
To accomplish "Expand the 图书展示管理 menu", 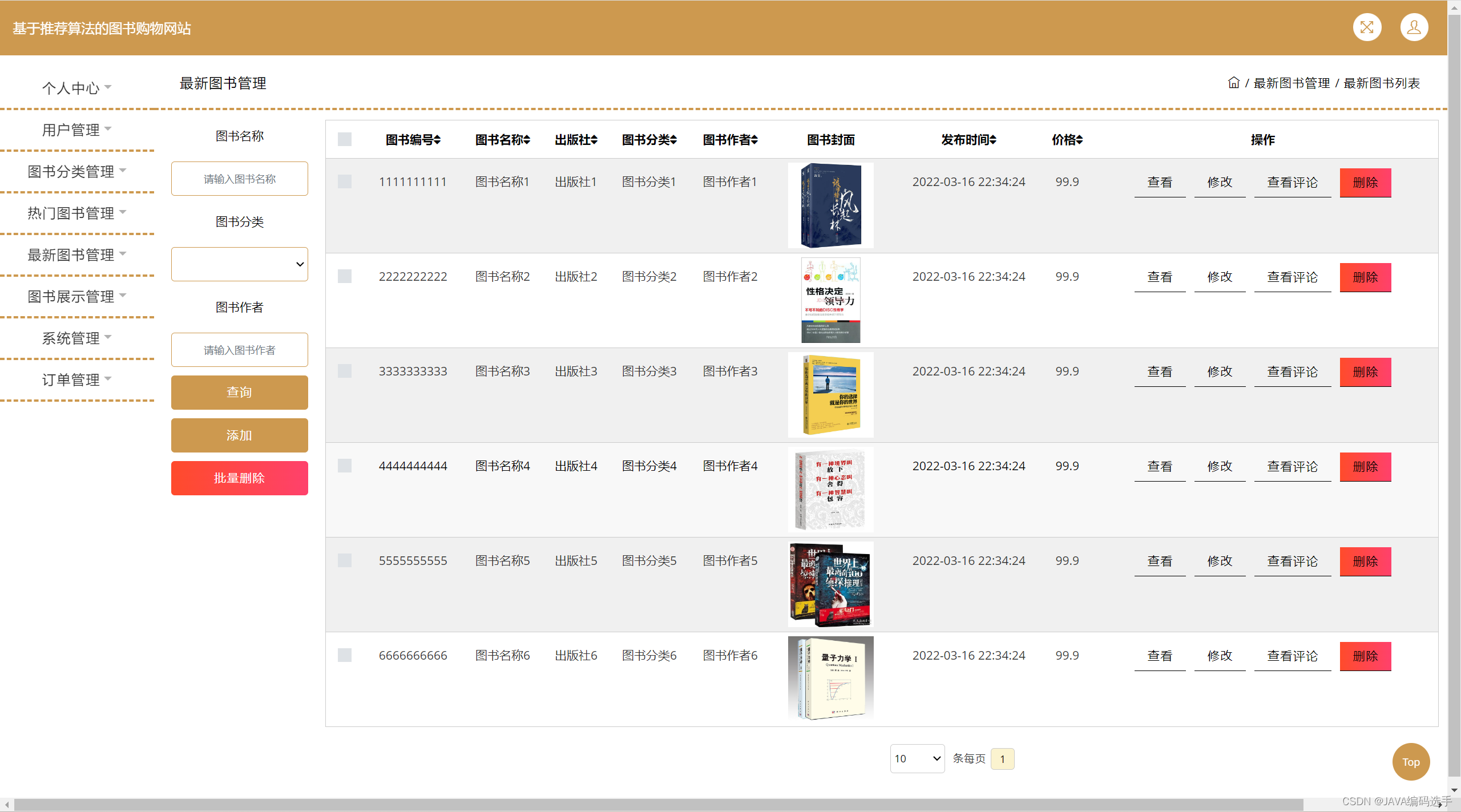I will click(77, 296).
